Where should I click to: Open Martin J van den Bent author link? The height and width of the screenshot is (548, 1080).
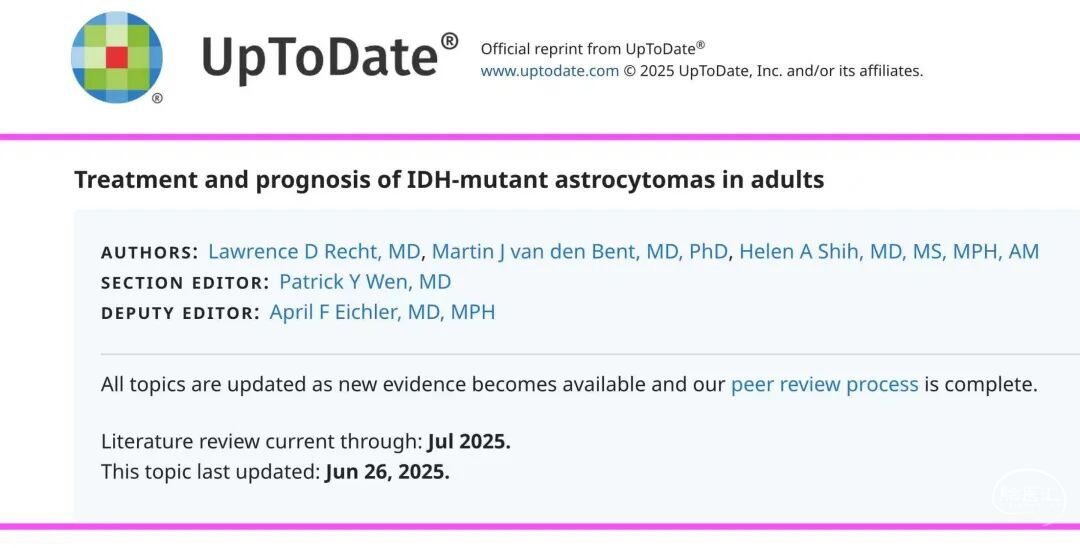click(580, 251)
